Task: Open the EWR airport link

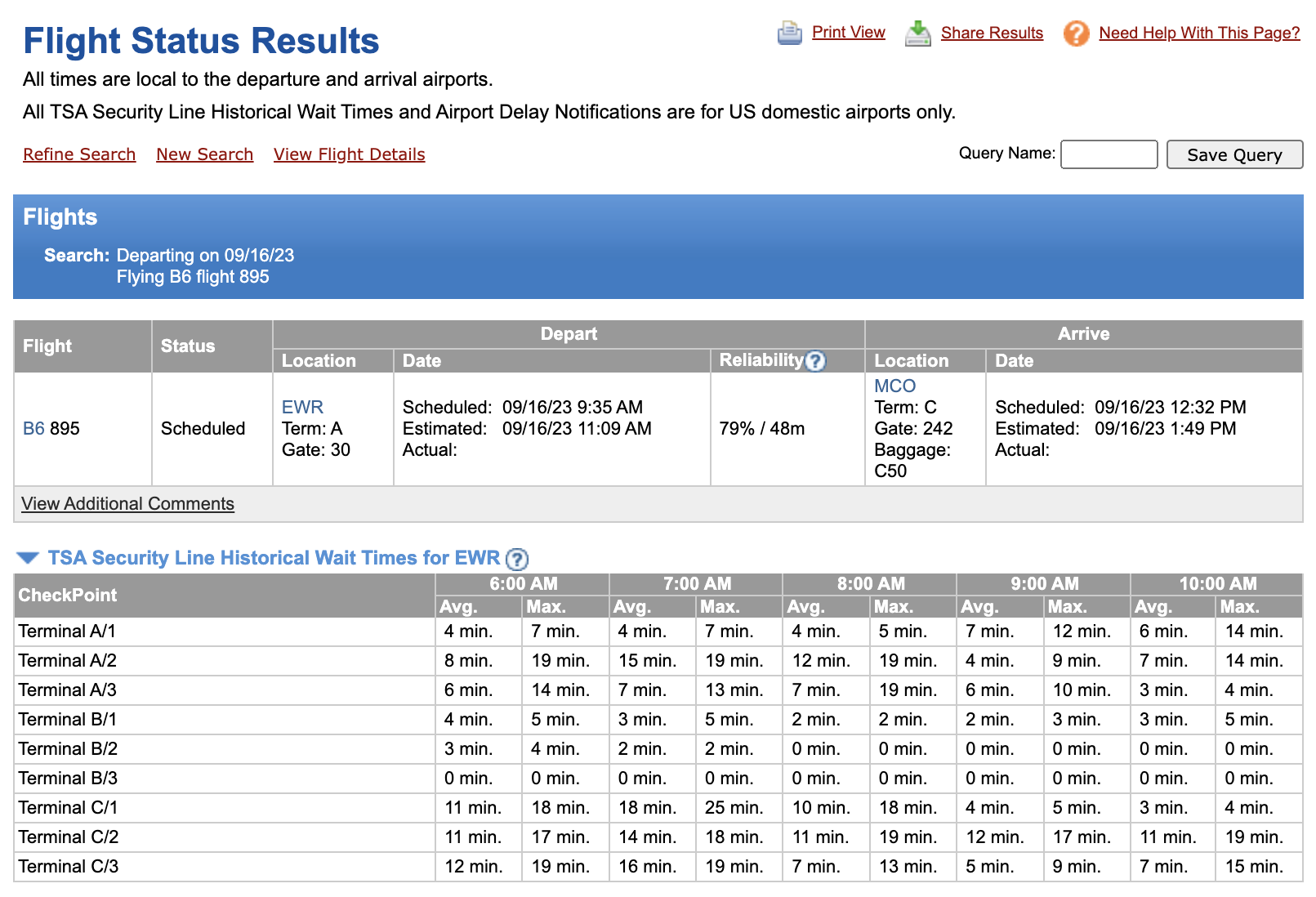Action: click(x=302, y=407)
